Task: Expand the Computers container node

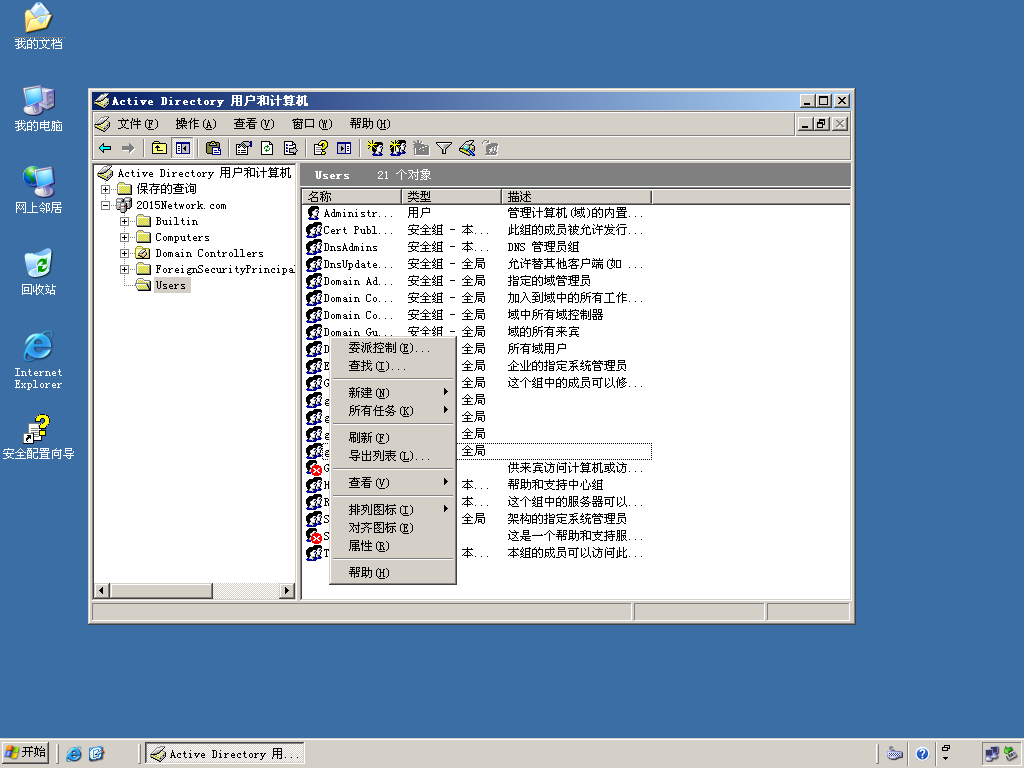Action: (124, 237)
